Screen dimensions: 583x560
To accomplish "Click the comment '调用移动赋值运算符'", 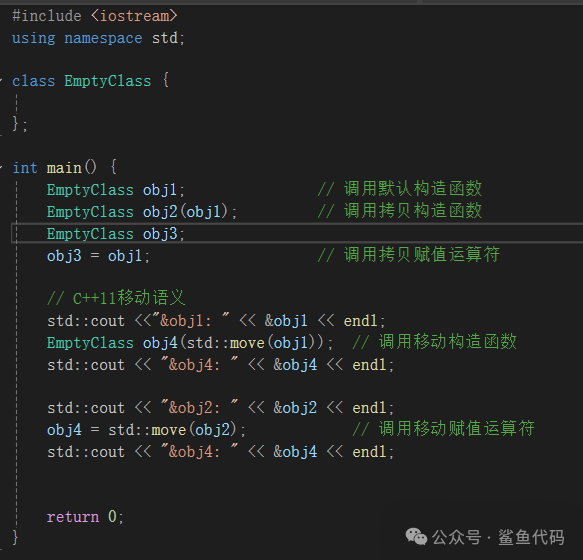I will click(457, 428).
